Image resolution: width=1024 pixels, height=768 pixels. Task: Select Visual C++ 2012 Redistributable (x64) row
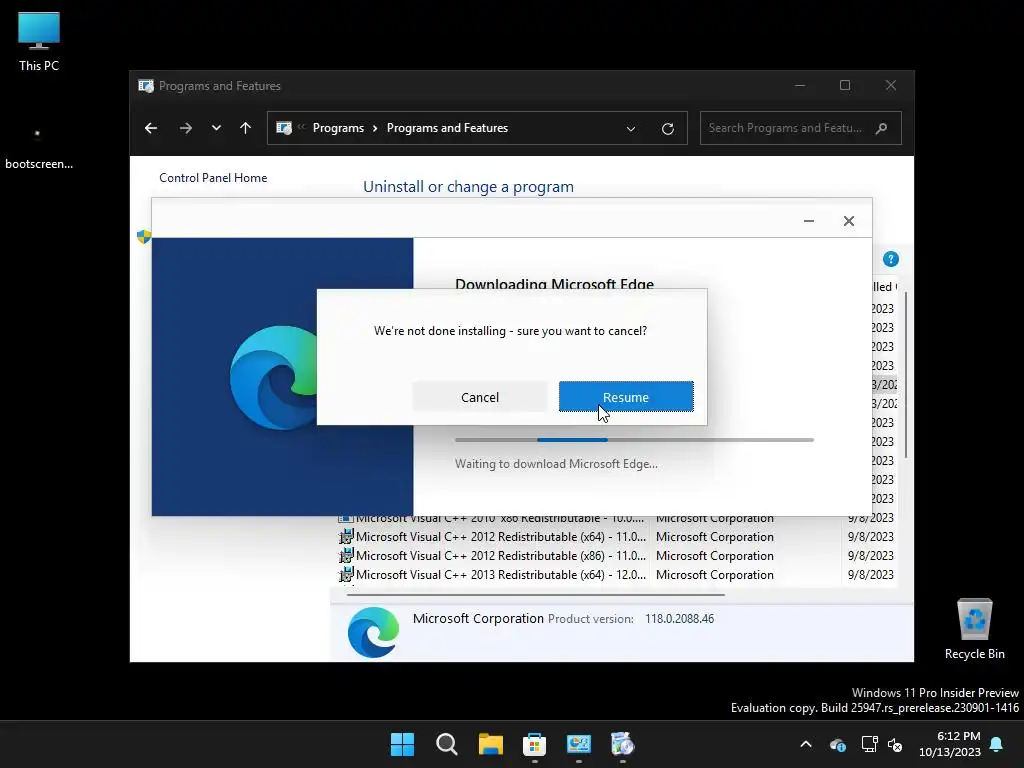tap(616, 537)
